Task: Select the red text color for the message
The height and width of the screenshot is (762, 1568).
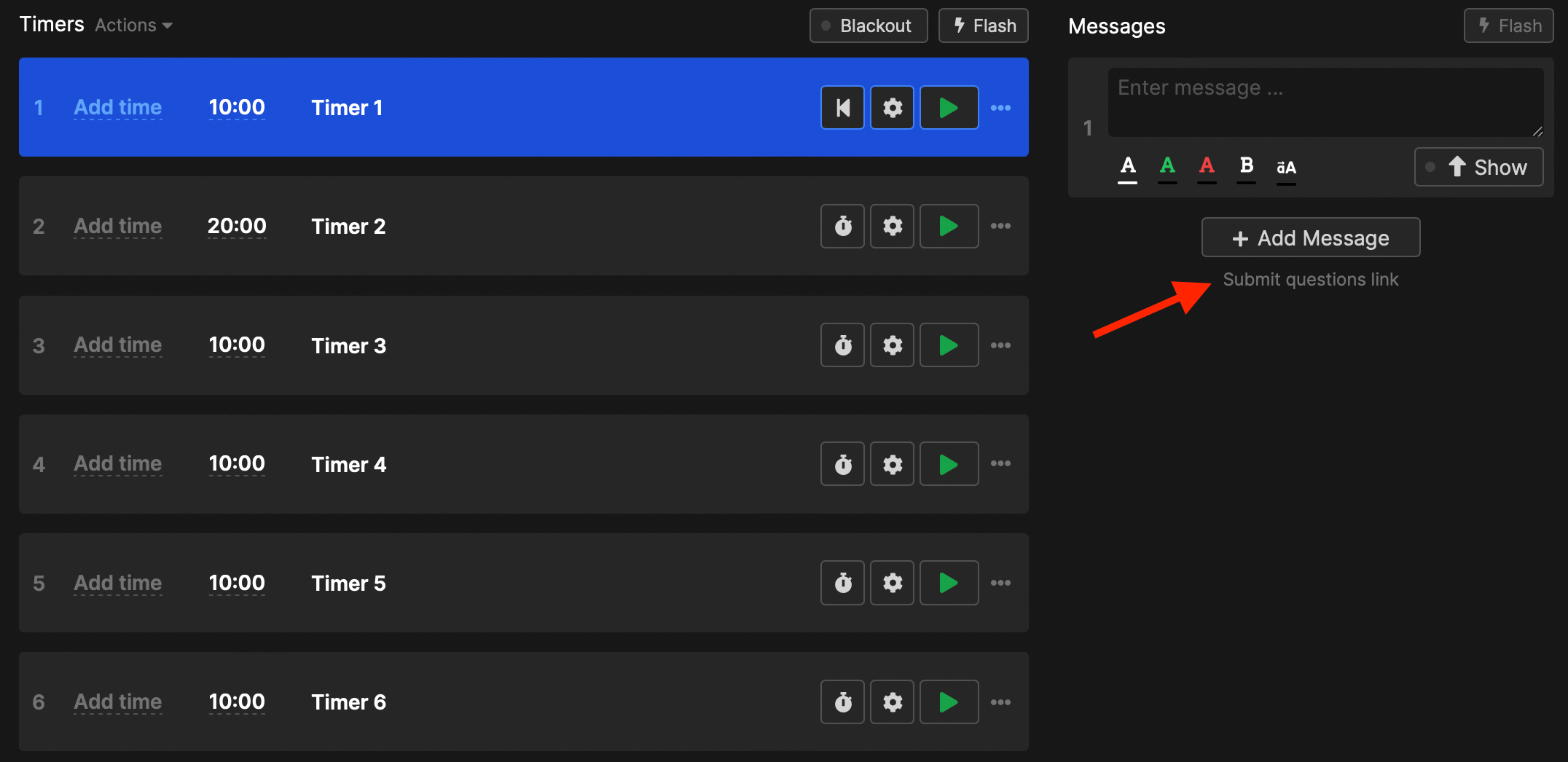Action: tap(1207, 166)
